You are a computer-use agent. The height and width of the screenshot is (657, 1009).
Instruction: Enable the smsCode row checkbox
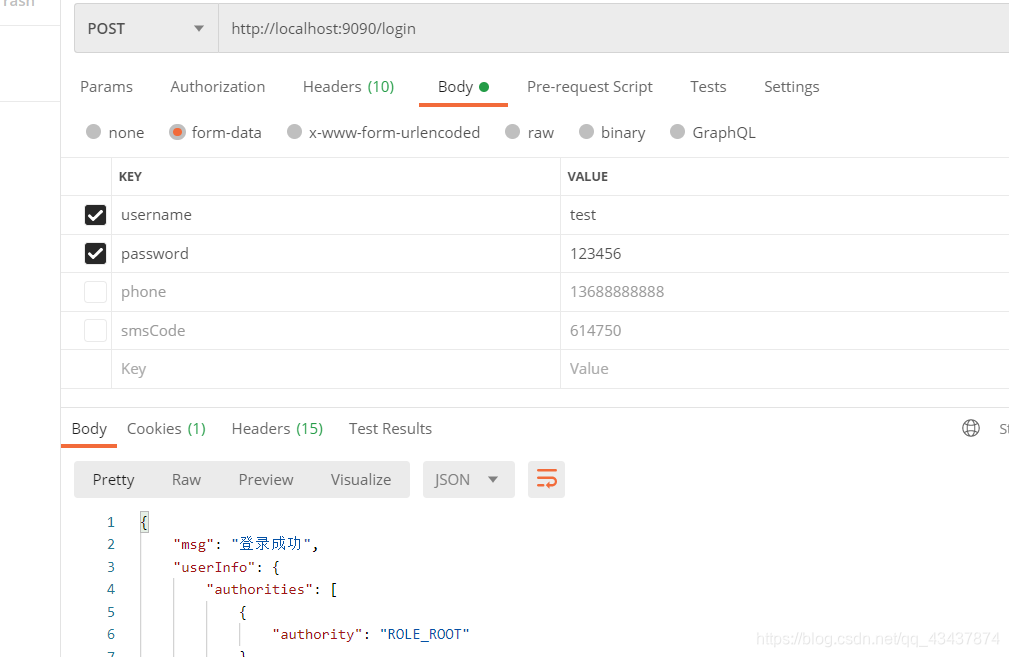[95, 331]
